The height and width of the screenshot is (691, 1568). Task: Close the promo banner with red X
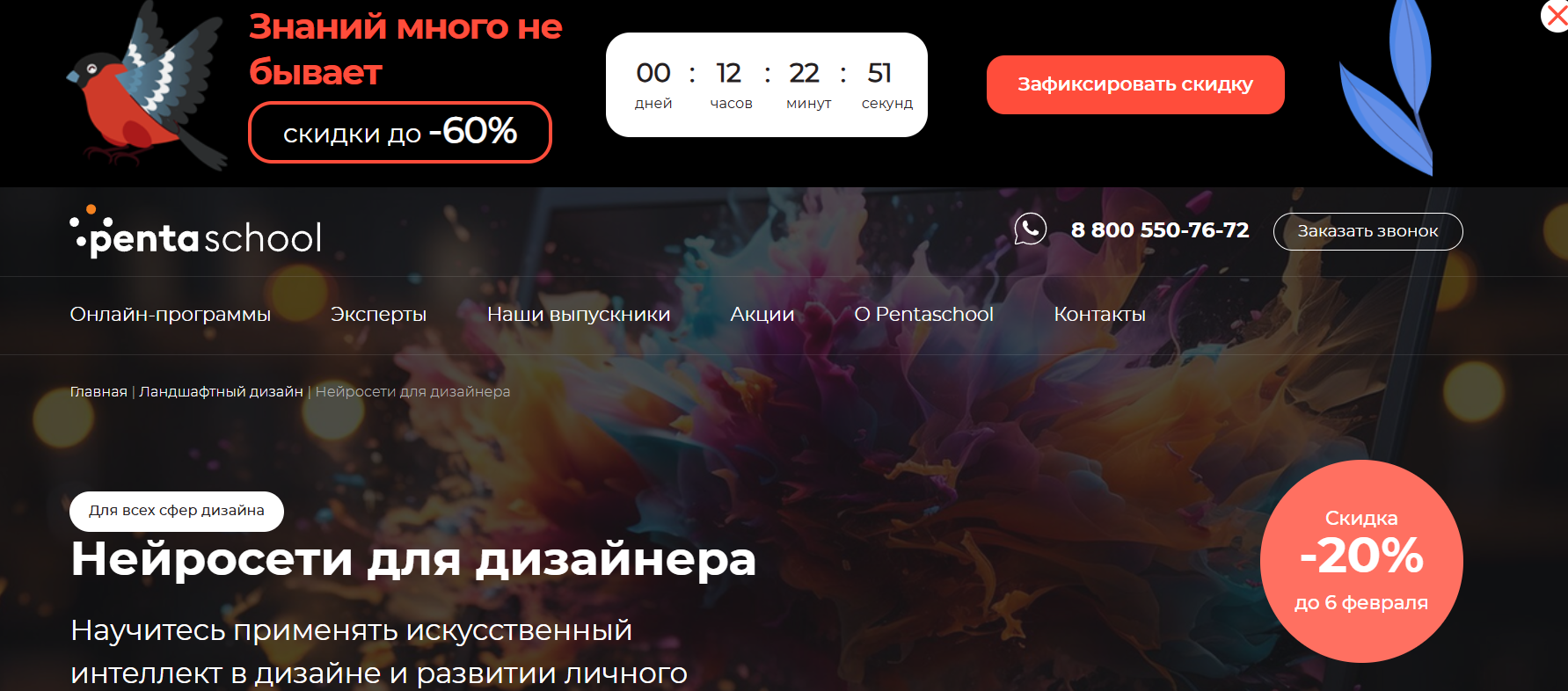click(x=1557, y=16)
